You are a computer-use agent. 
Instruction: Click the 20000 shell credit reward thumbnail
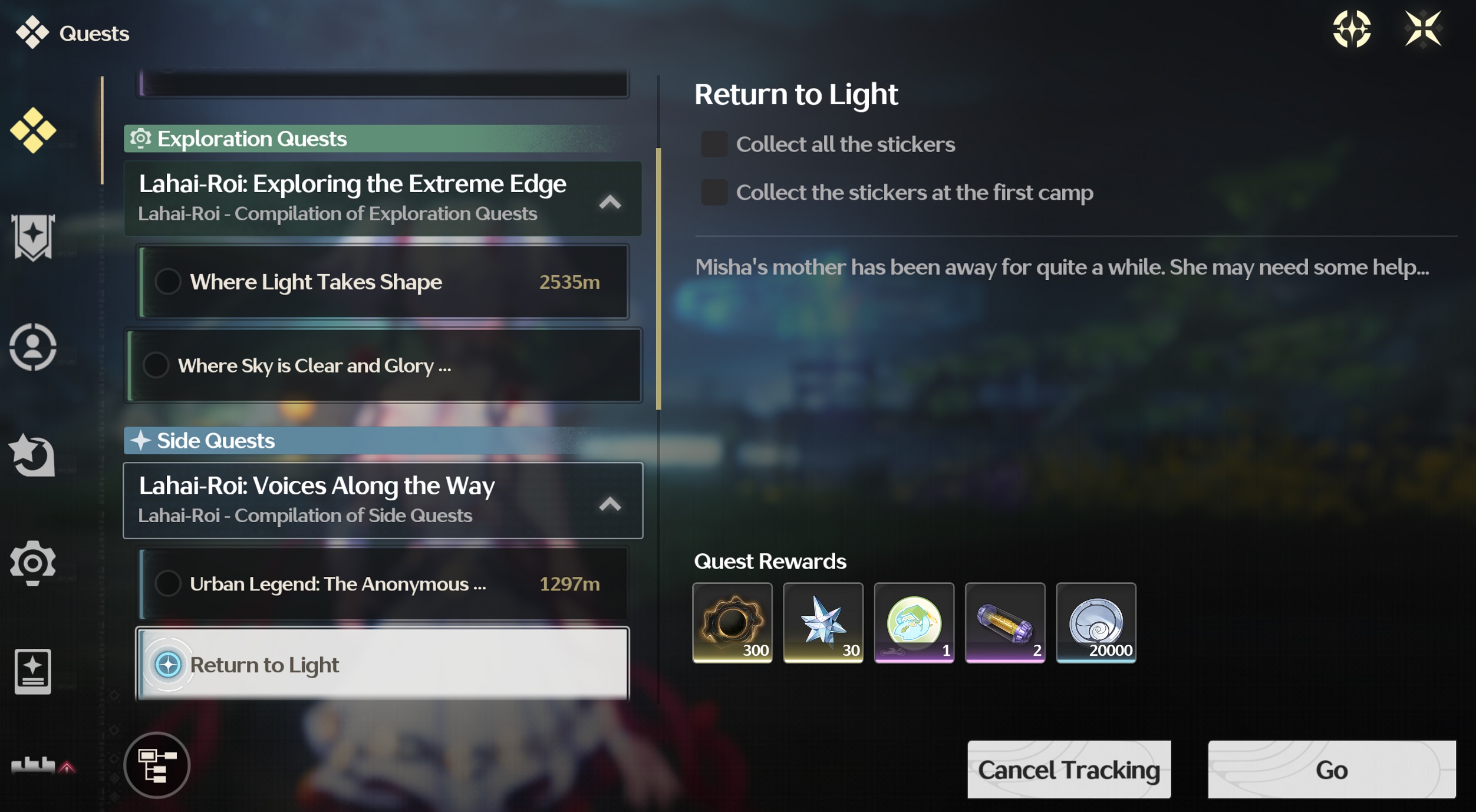click(x=1096, y=623)
